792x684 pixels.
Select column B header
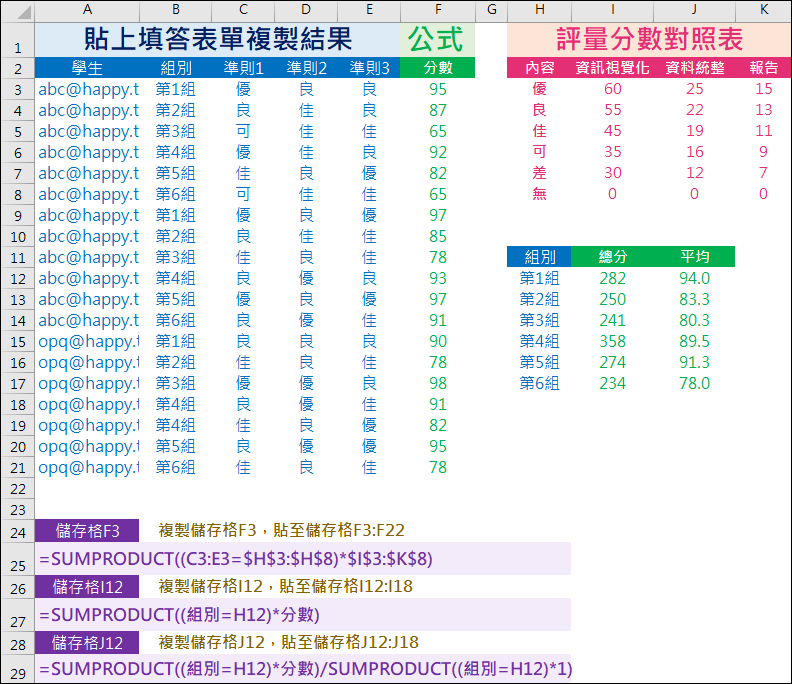pyautogui.click(x=176, y=10)
